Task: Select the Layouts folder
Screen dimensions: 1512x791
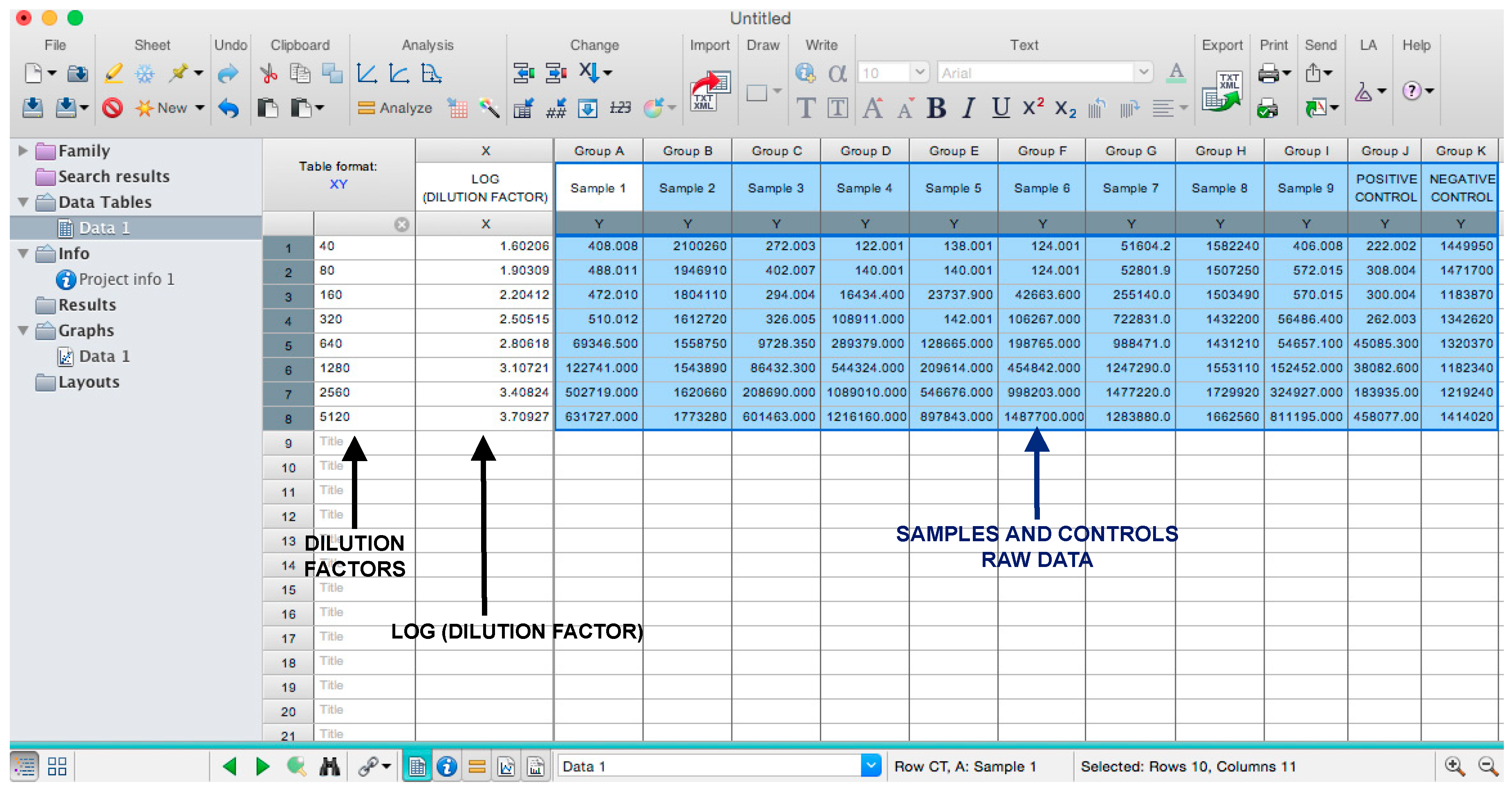Action: coord(89,382)
